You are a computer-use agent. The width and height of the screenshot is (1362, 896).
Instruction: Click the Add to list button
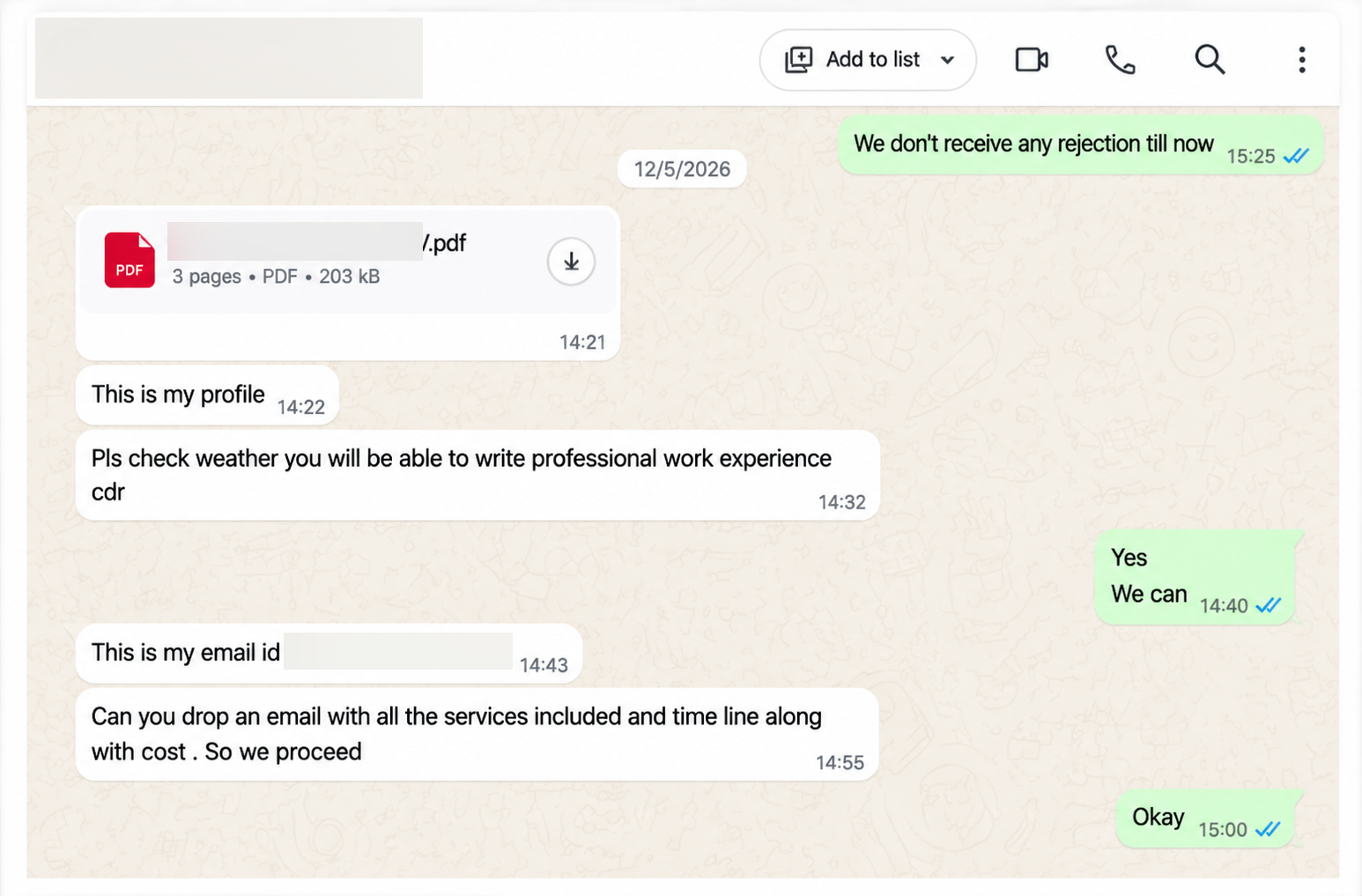tap(868, 60)
